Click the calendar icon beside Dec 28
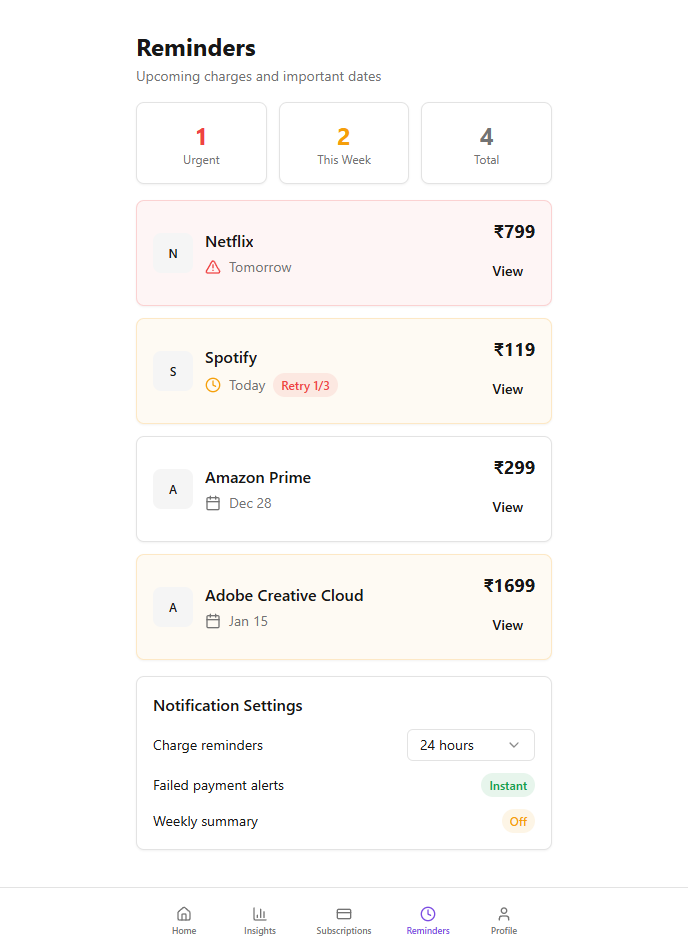 point(213,503)
